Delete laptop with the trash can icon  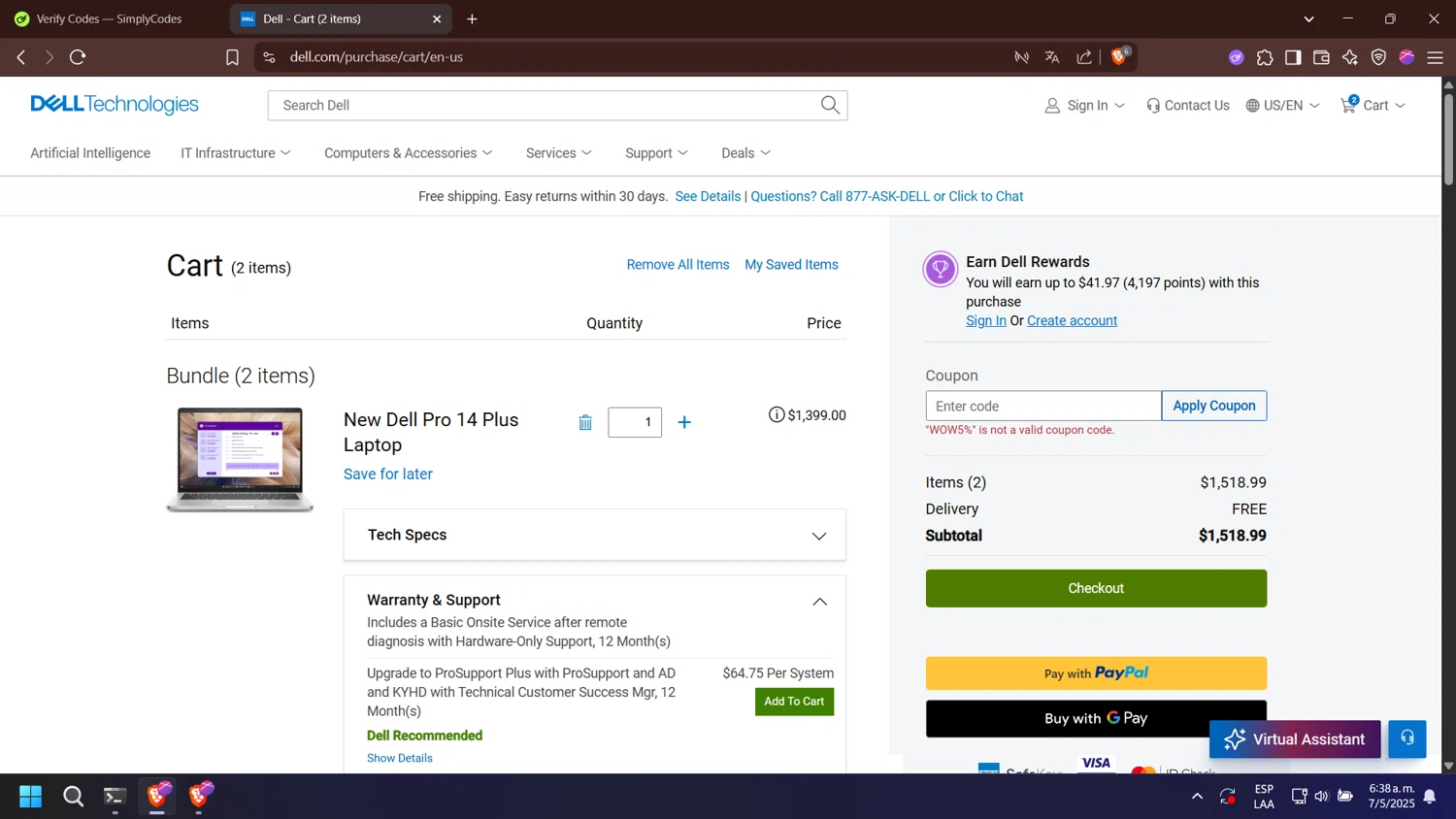click(x=585, y=422)
